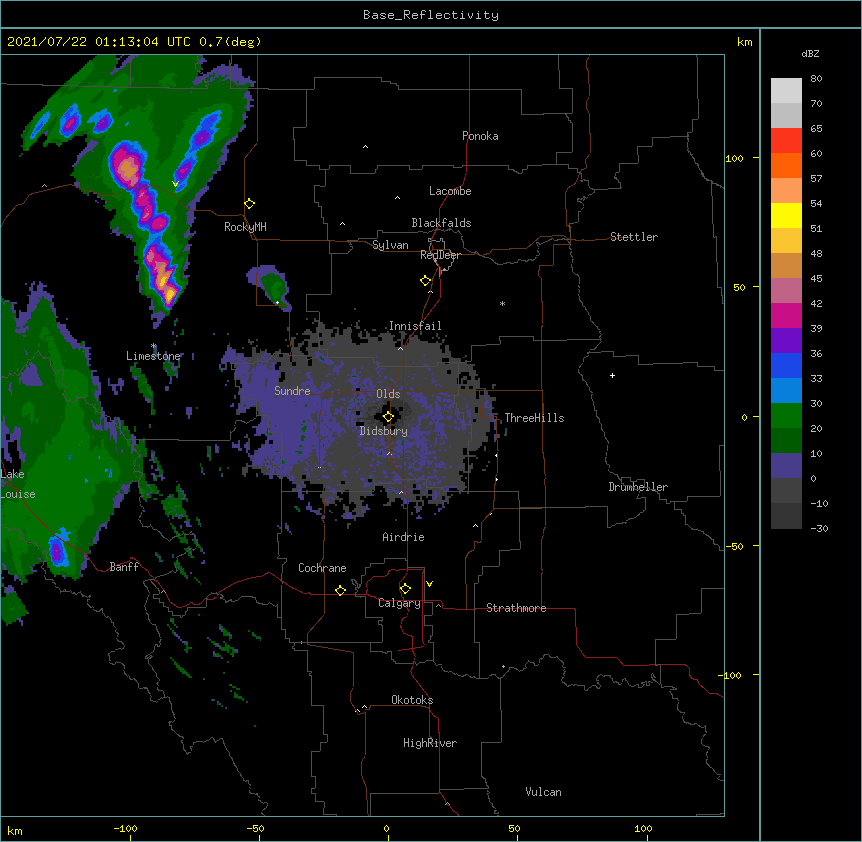Click the Olds town label
The image size is (862, 842).
coord(388,394)
